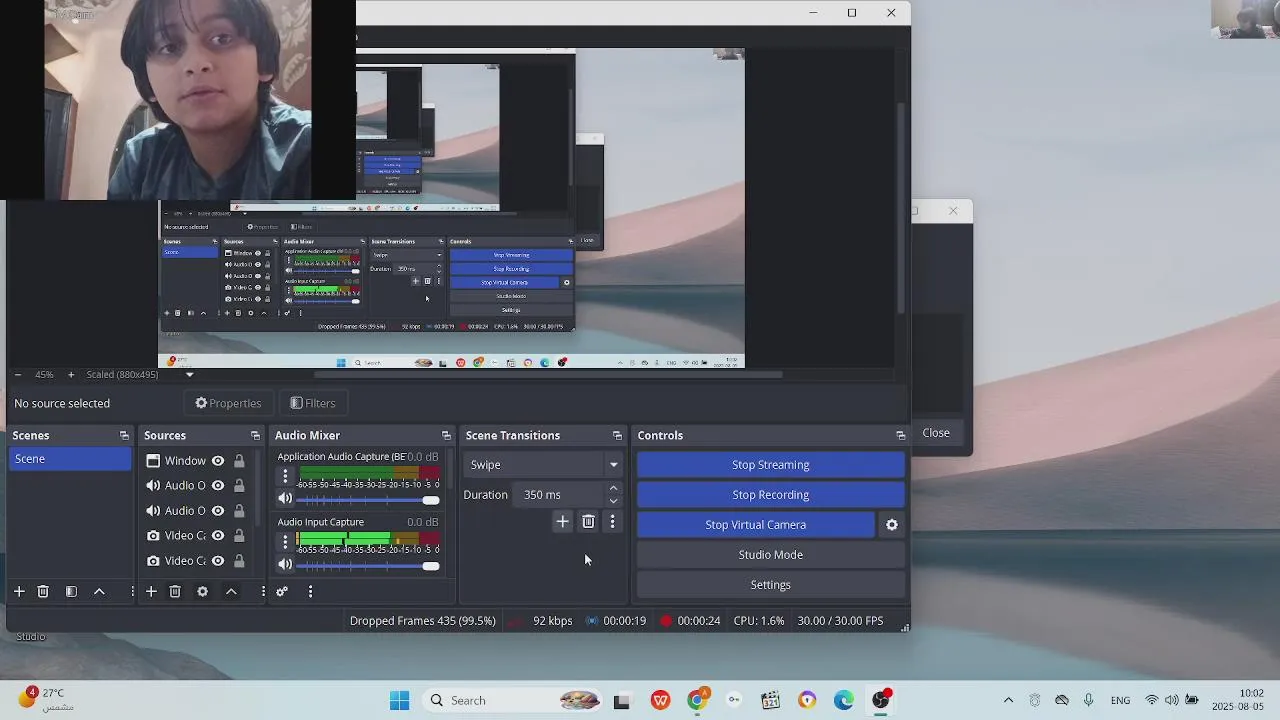Viewport: 1280px width, 720px height.
Task: Open OBS Studio from the taskbar
Action: click(x=881, y=700)
